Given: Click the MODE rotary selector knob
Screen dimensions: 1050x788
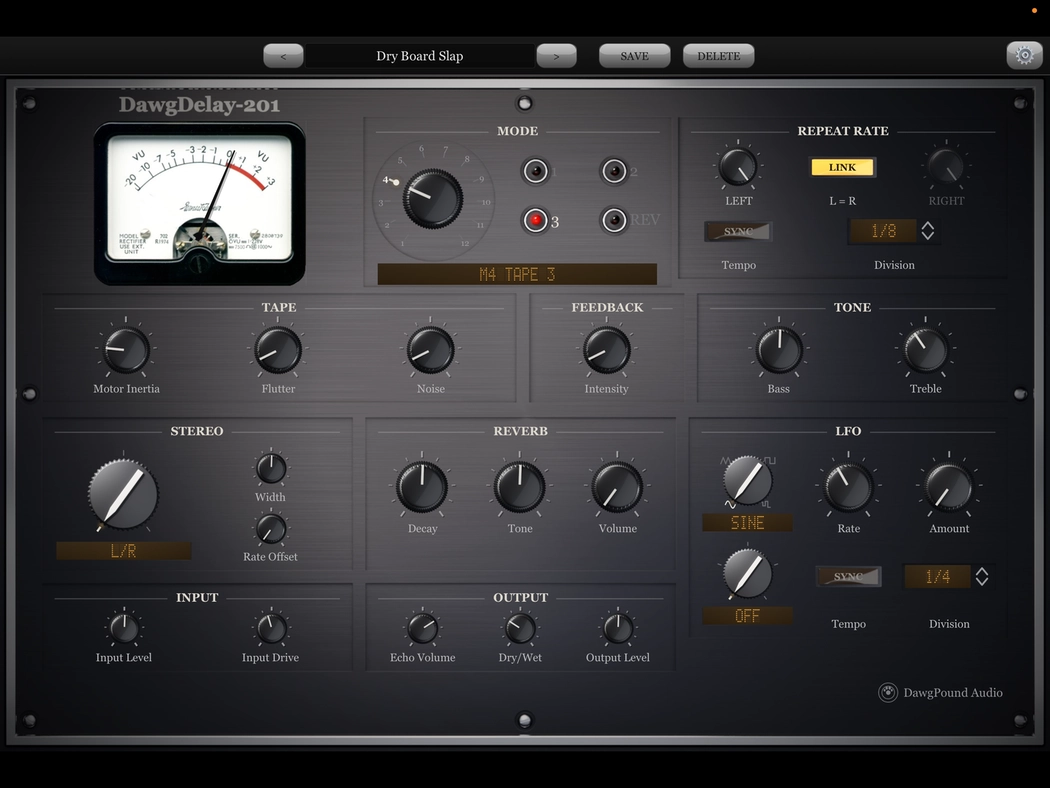Looking at the screenshot, I should pos(433,199).
